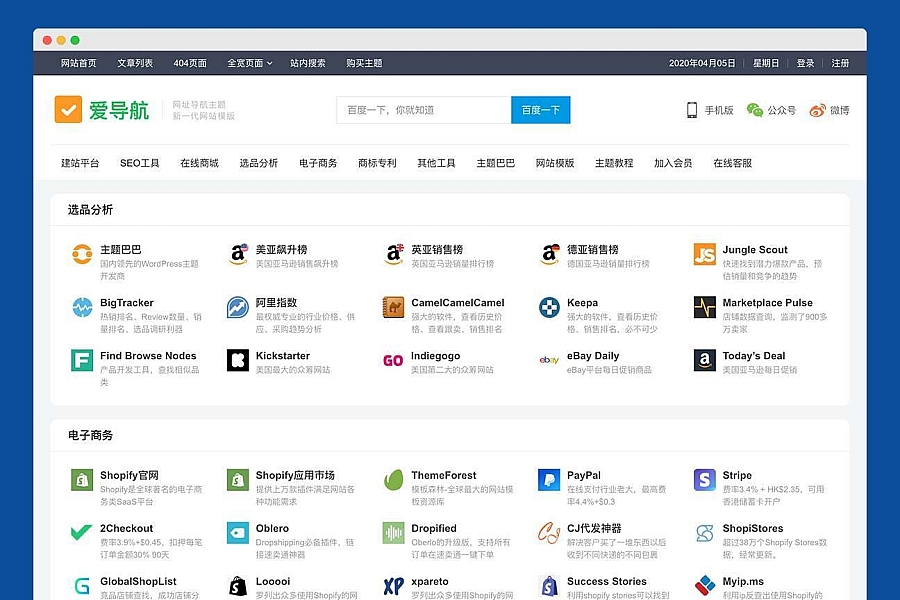900x600 pixels.
Task: Click the BigTracker icon
Action: pyautogui.click(x=82, y=307)
